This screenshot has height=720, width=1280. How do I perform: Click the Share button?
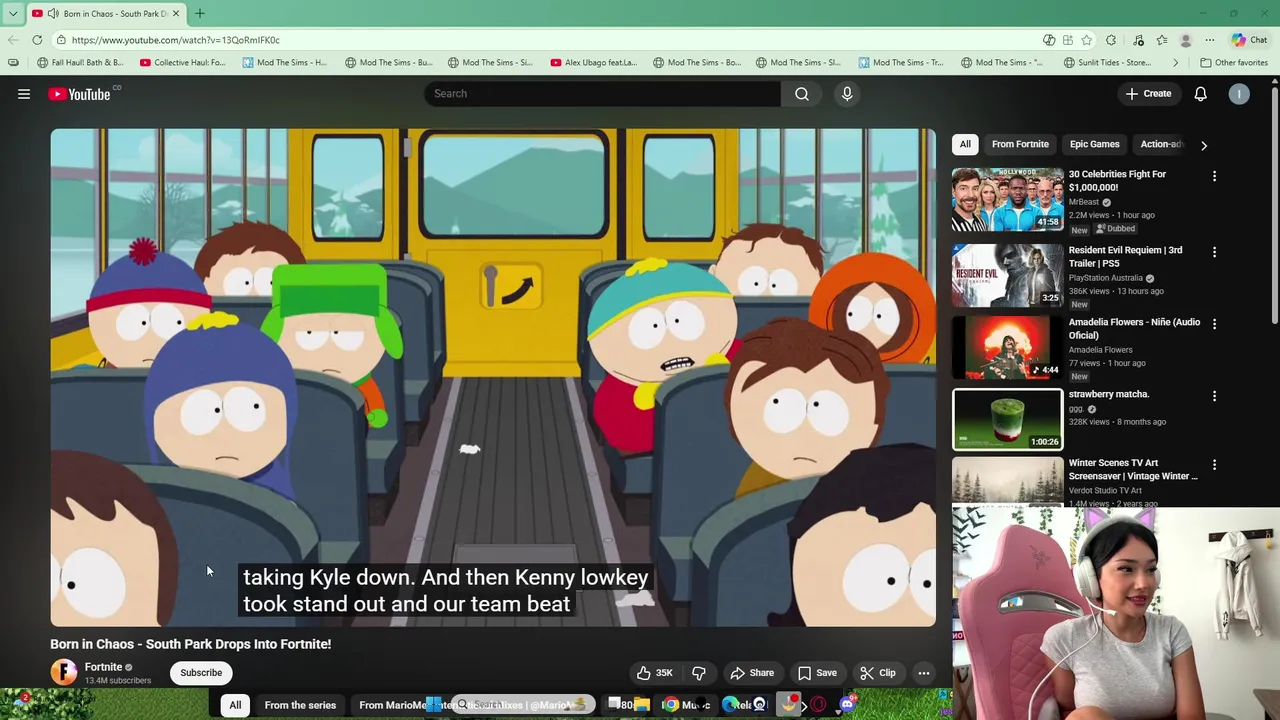pyautogui.click(x=752, y=673)
